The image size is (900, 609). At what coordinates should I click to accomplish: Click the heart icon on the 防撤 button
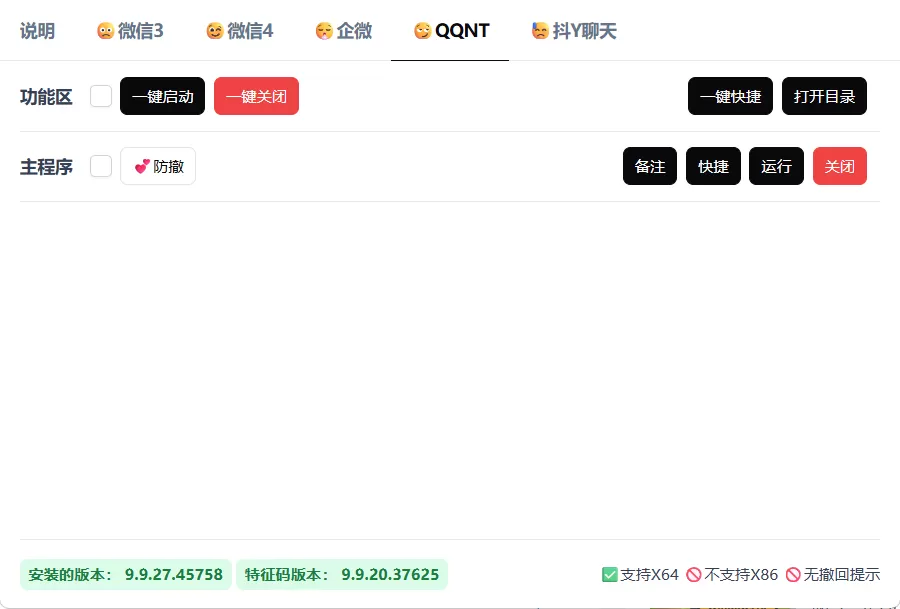click(141, 165)
